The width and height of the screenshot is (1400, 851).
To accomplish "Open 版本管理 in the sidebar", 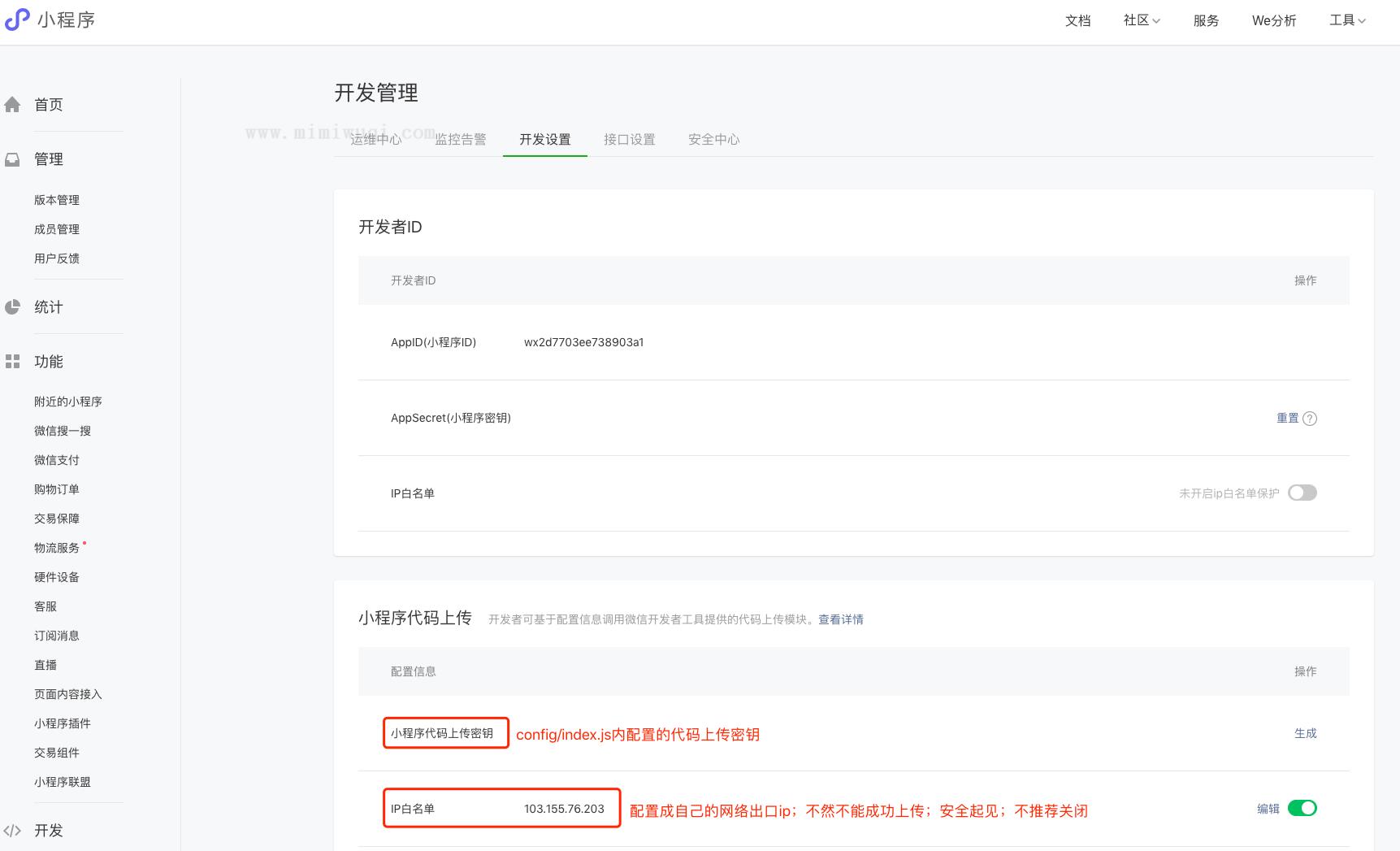I will [x=57, y=200].
